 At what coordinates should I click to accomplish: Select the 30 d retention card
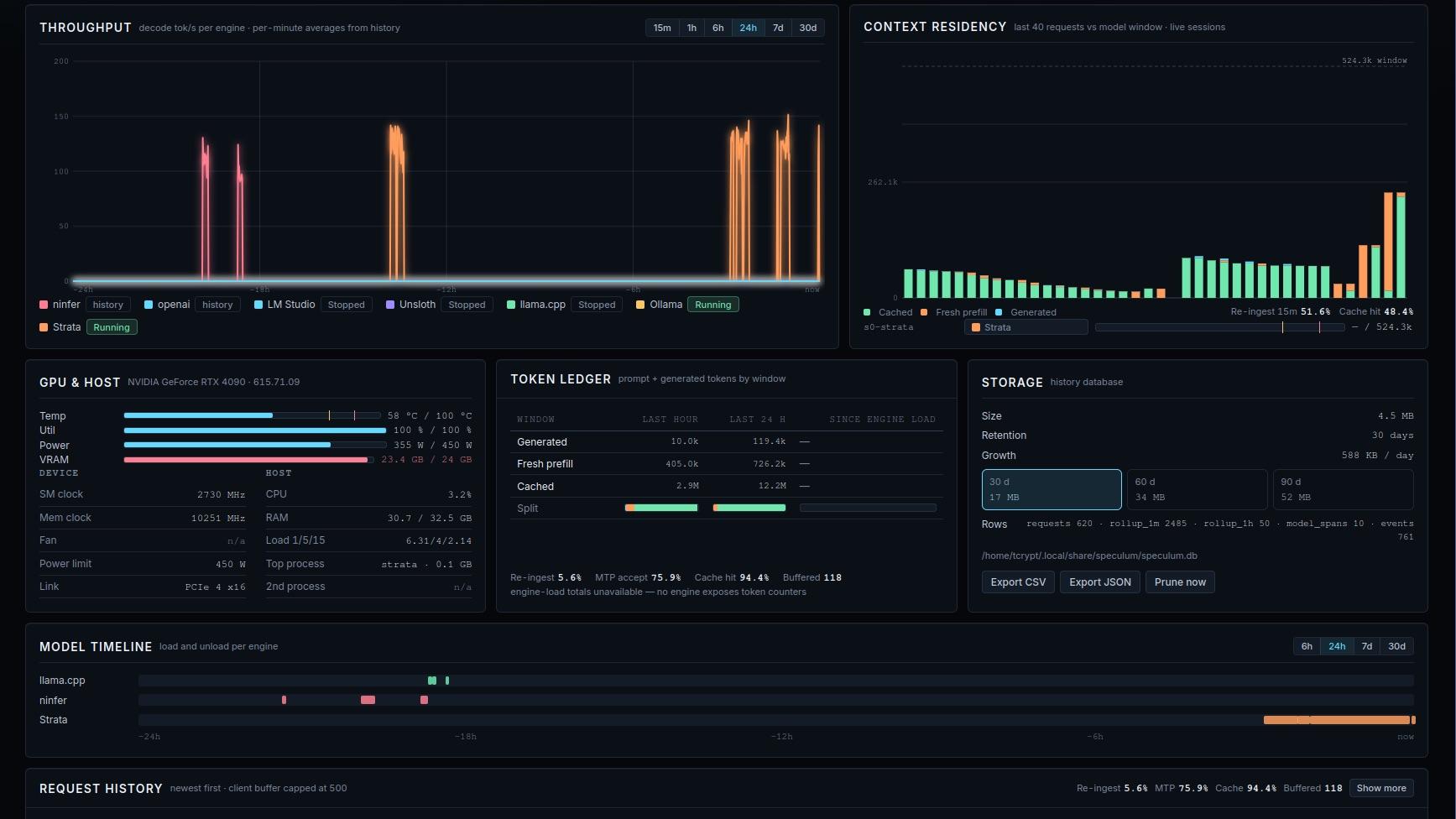point(1052,489)
